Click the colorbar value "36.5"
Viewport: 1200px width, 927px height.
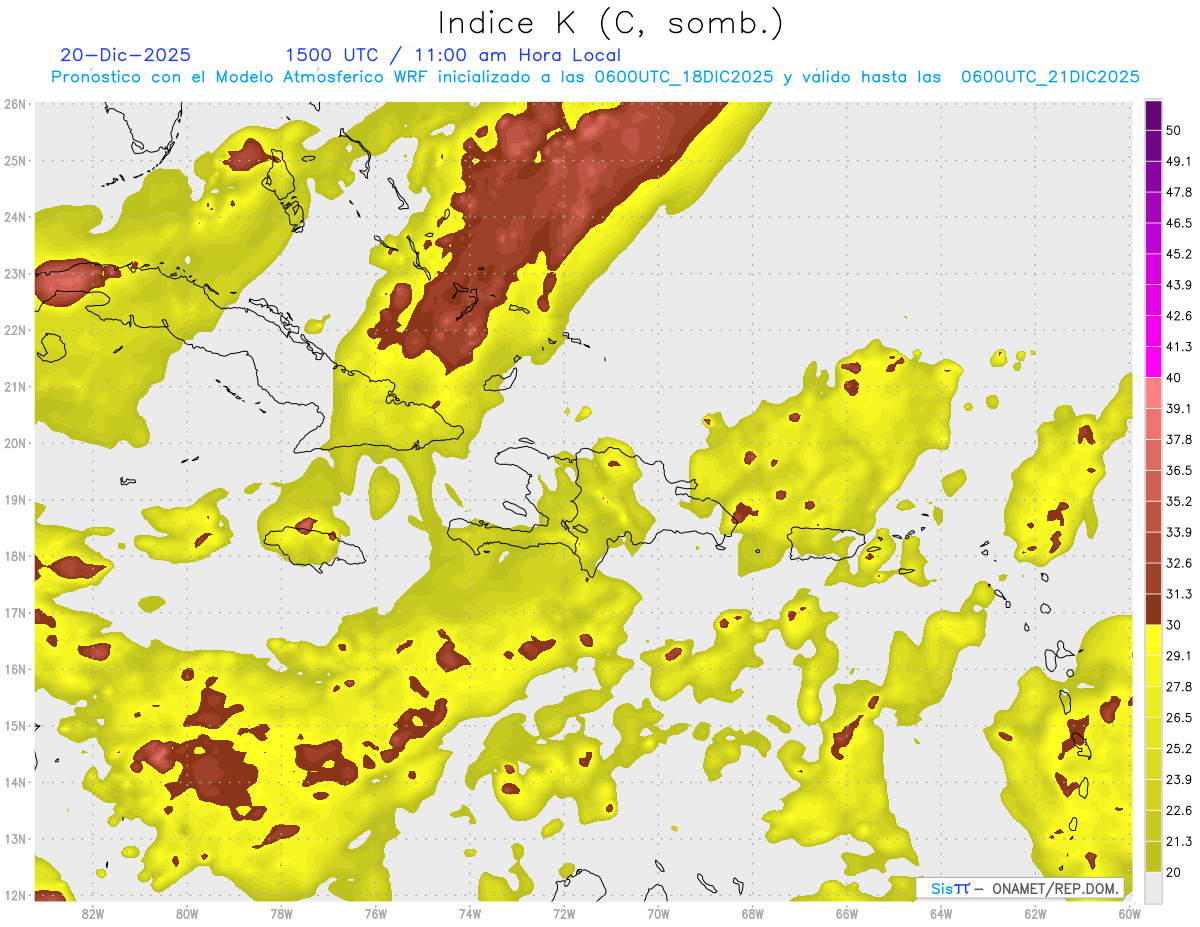[x=1179, y=471]
